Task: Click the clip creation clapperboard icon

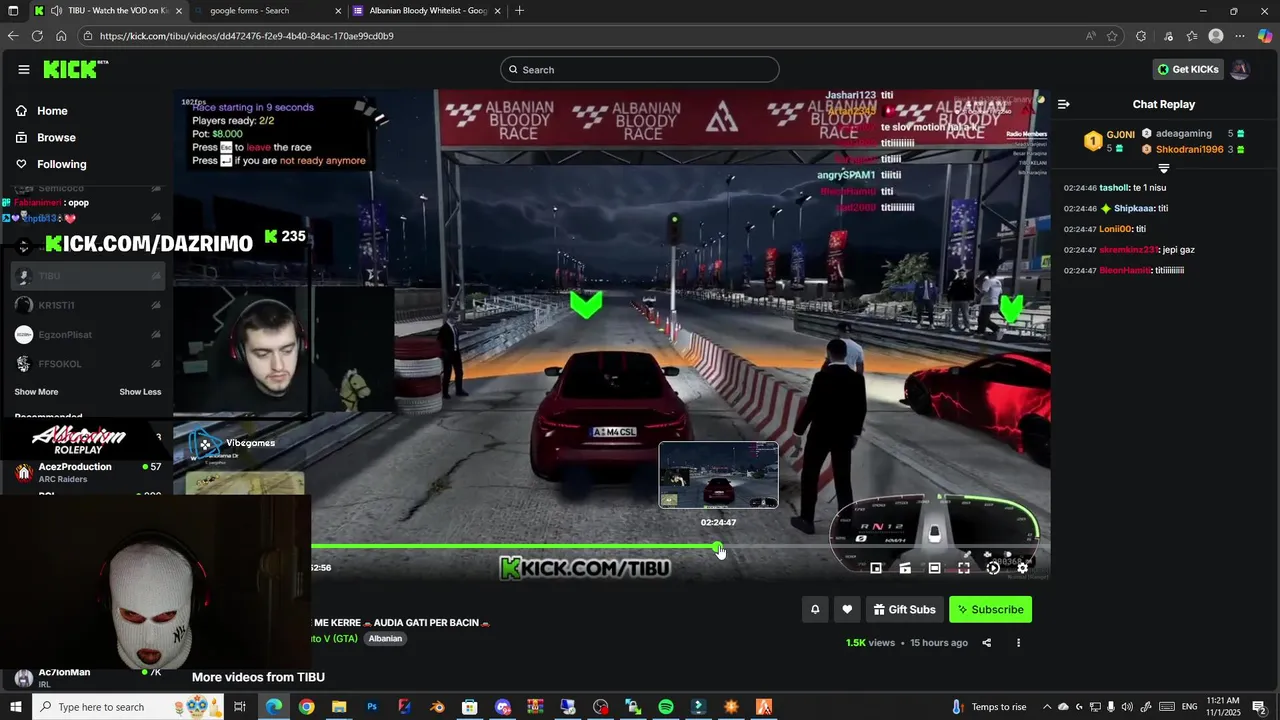Action: (905, 568)
